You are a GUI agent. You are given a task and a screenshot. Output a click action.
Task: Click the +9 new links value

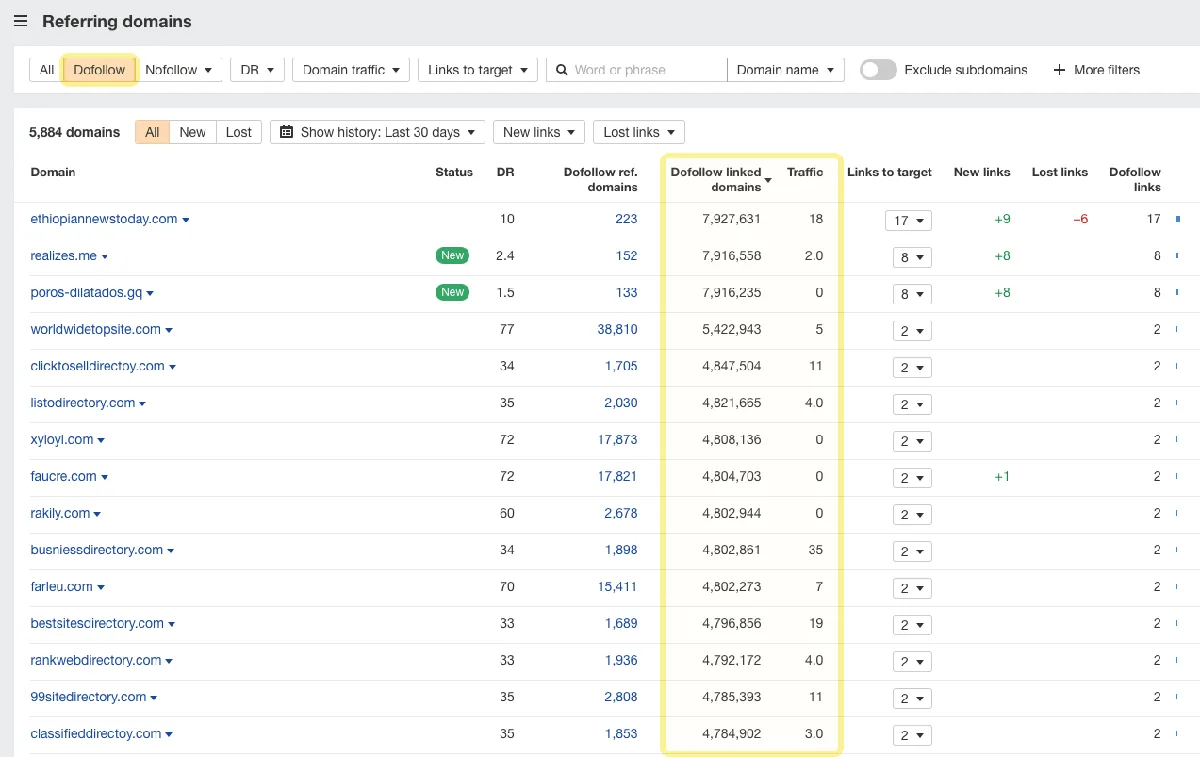[1002, 219]
